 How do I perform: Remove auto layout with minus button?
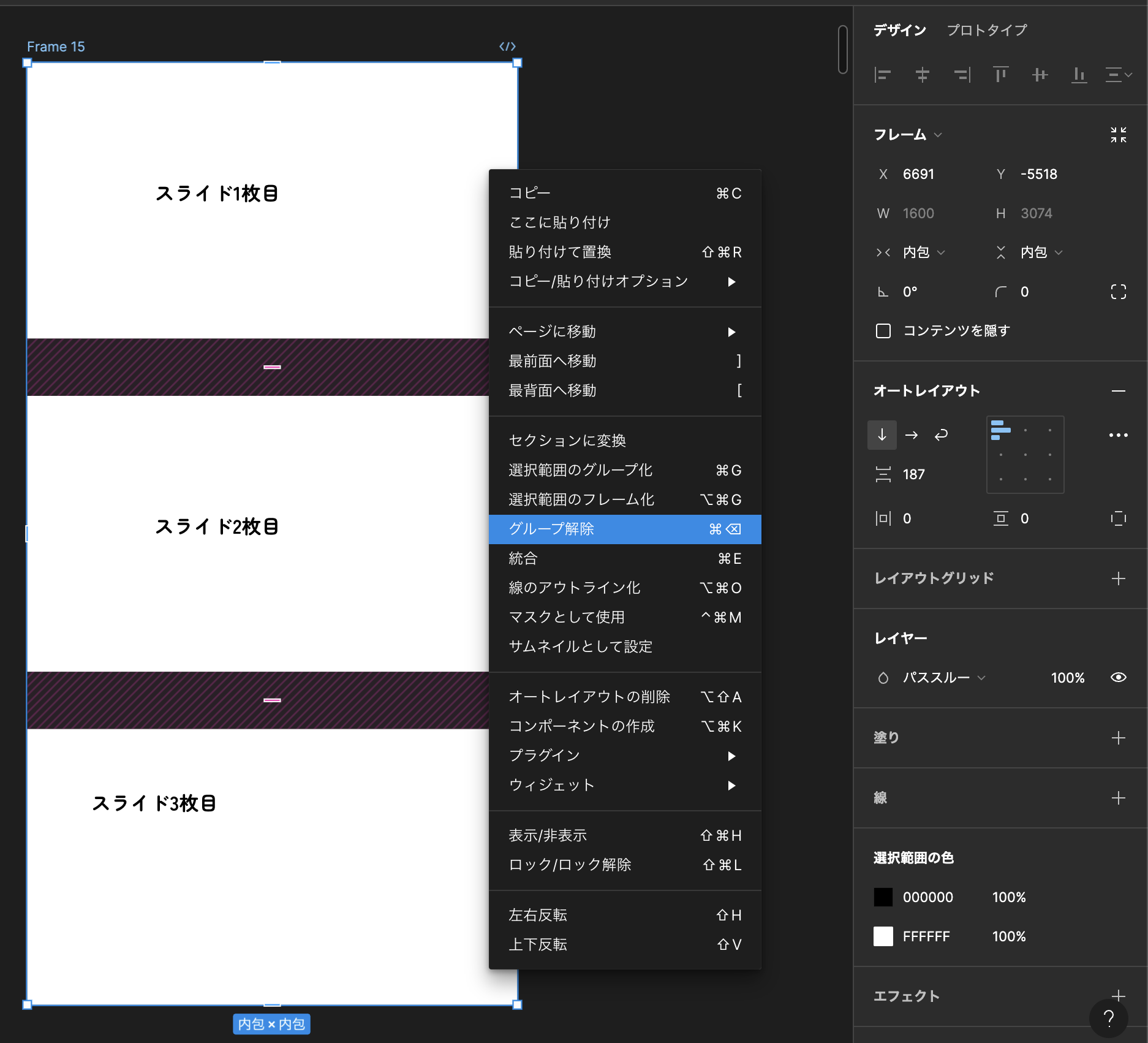point(1118,391)
